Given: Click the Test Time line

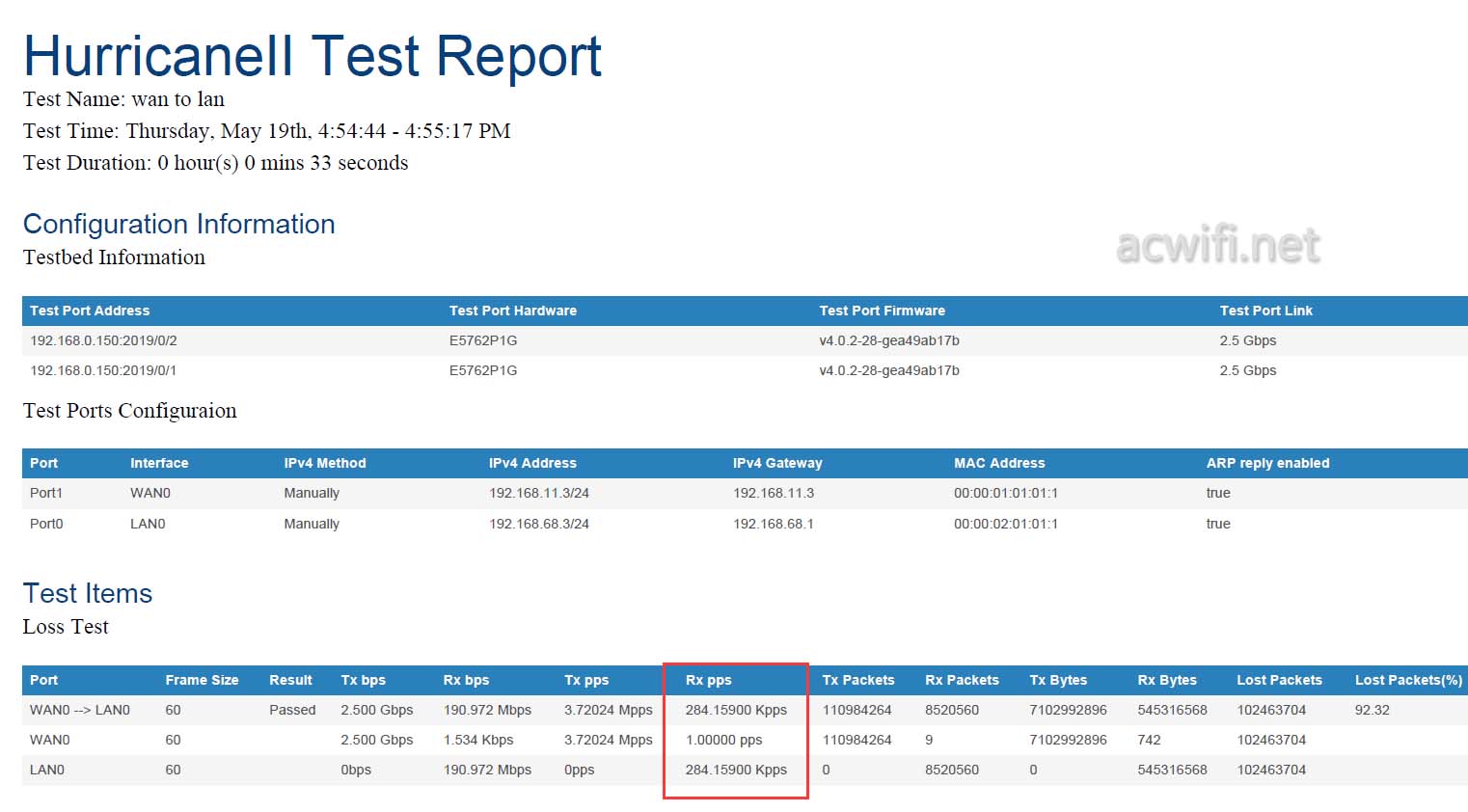Looking at the screenshot, I should 267,131.
